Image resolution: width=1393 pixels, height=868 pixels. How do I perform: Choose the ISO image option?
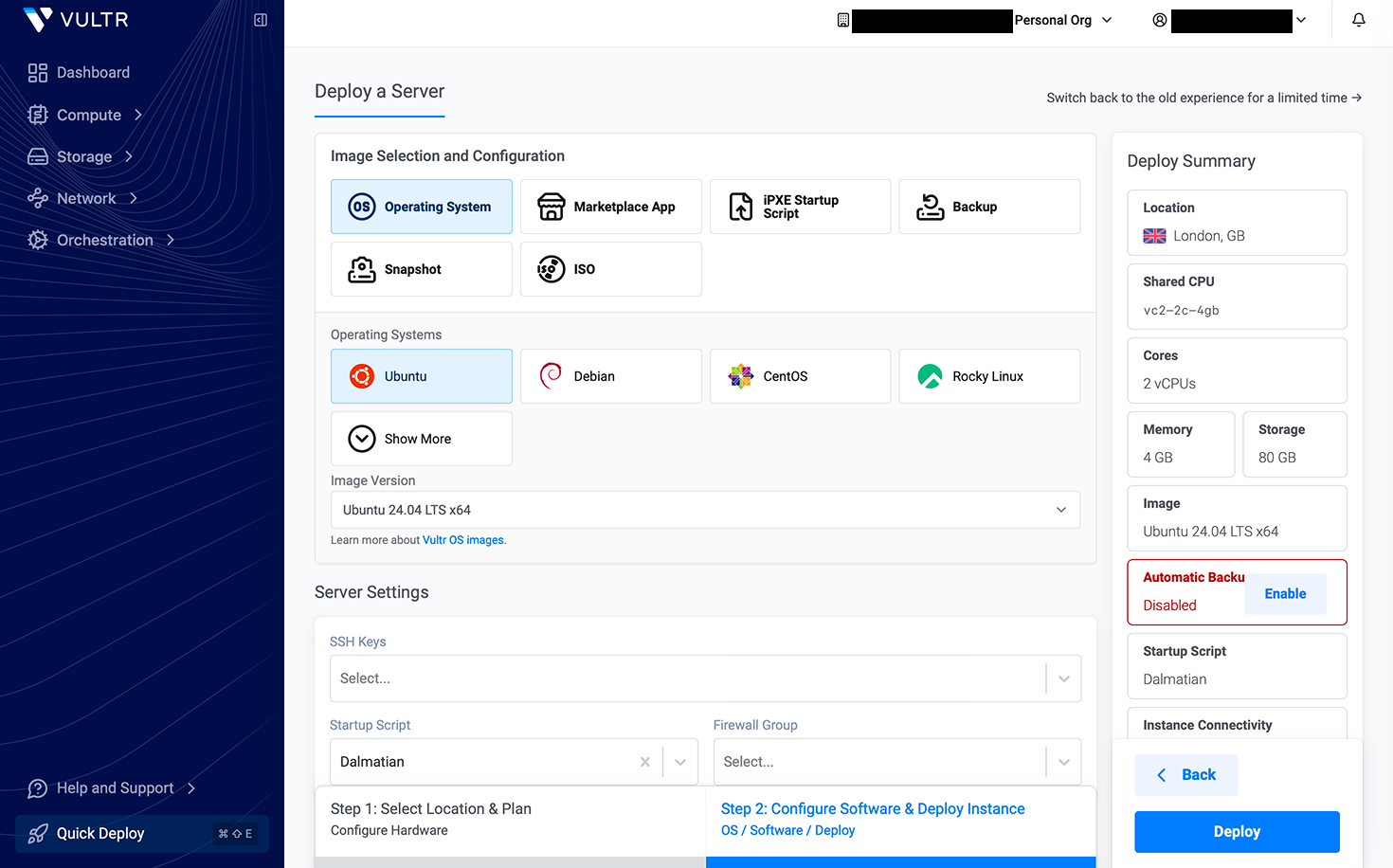click(611, 269)
